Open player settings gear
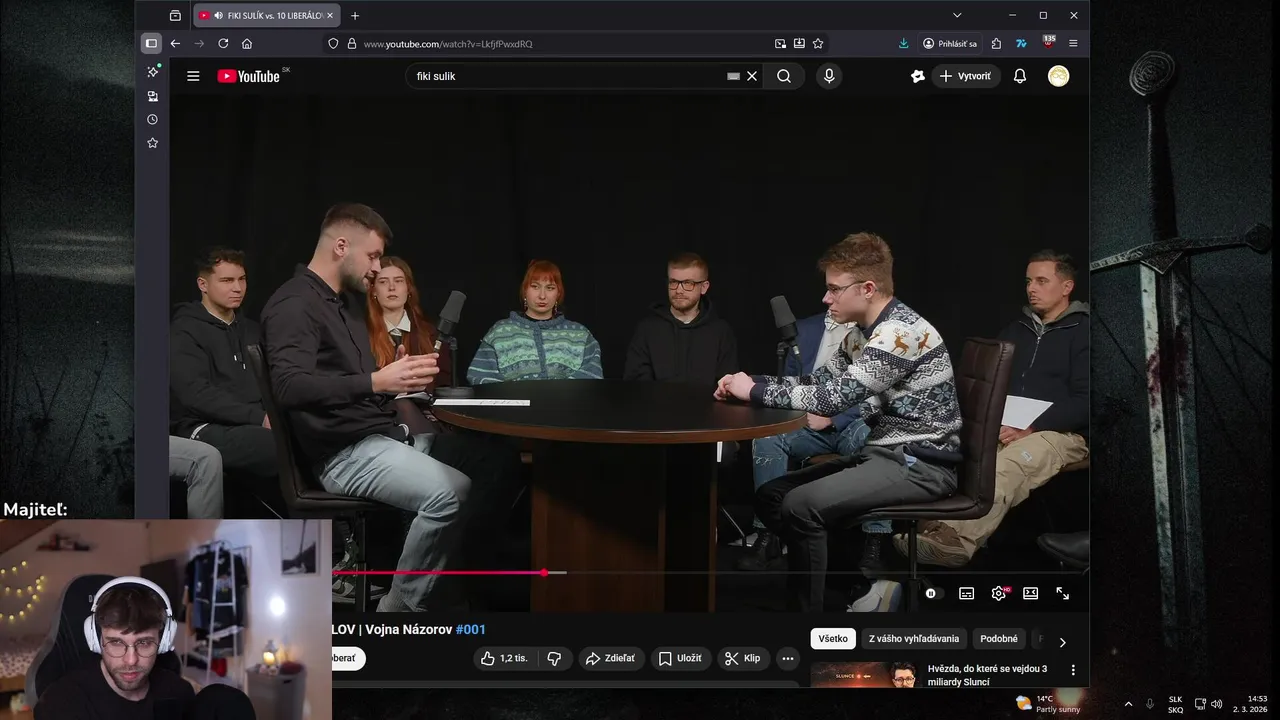Image resolution: width=1280 pixels, height=720 pixels. [999, 593]
